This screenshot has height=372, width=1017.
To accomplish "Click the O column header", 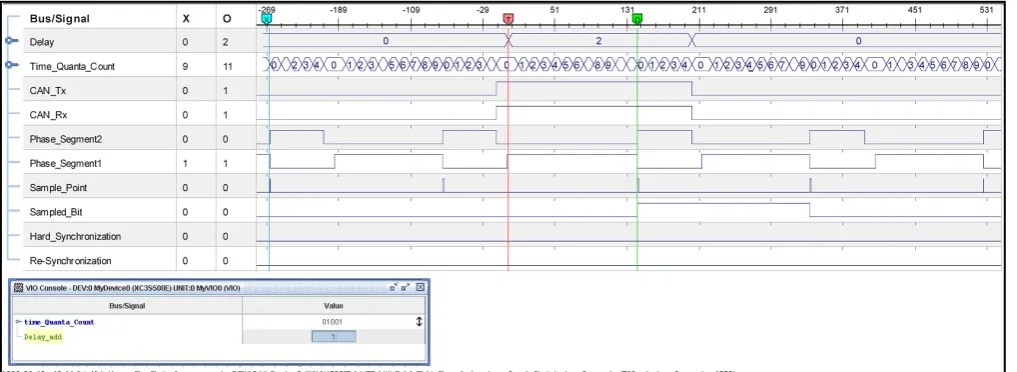I will coord(226,19).
